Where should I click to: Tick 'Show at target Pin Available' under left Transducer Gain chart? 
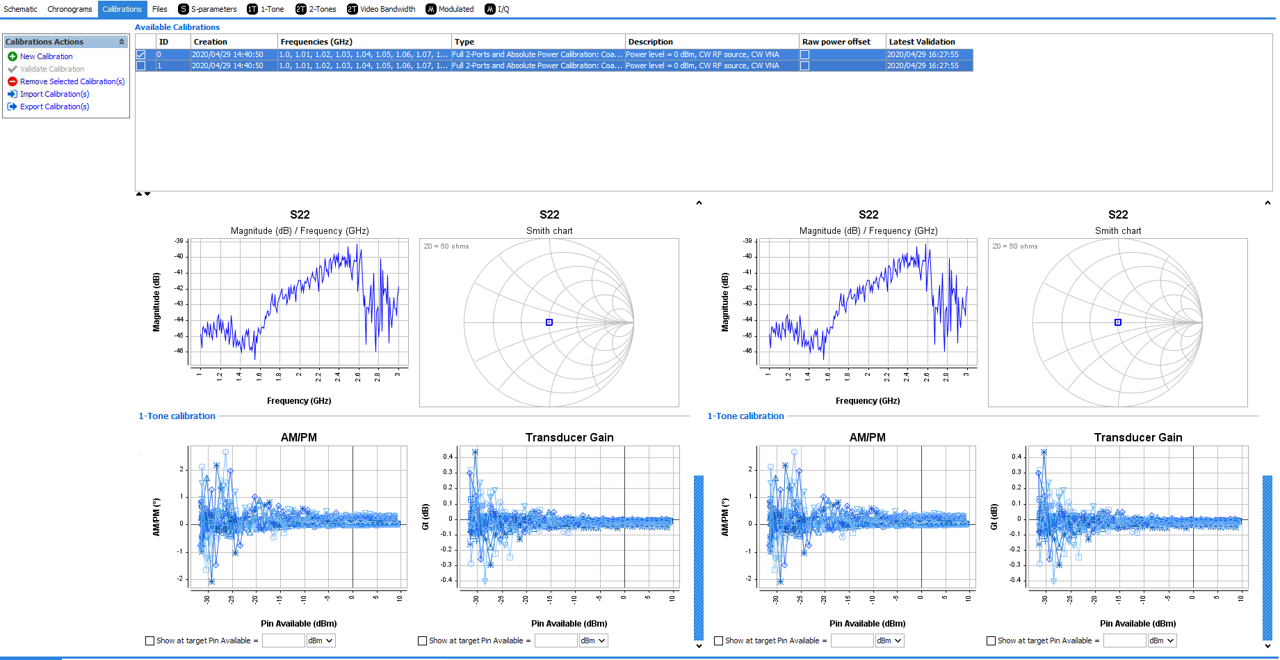pyautogui.click(x=422, y=641)
